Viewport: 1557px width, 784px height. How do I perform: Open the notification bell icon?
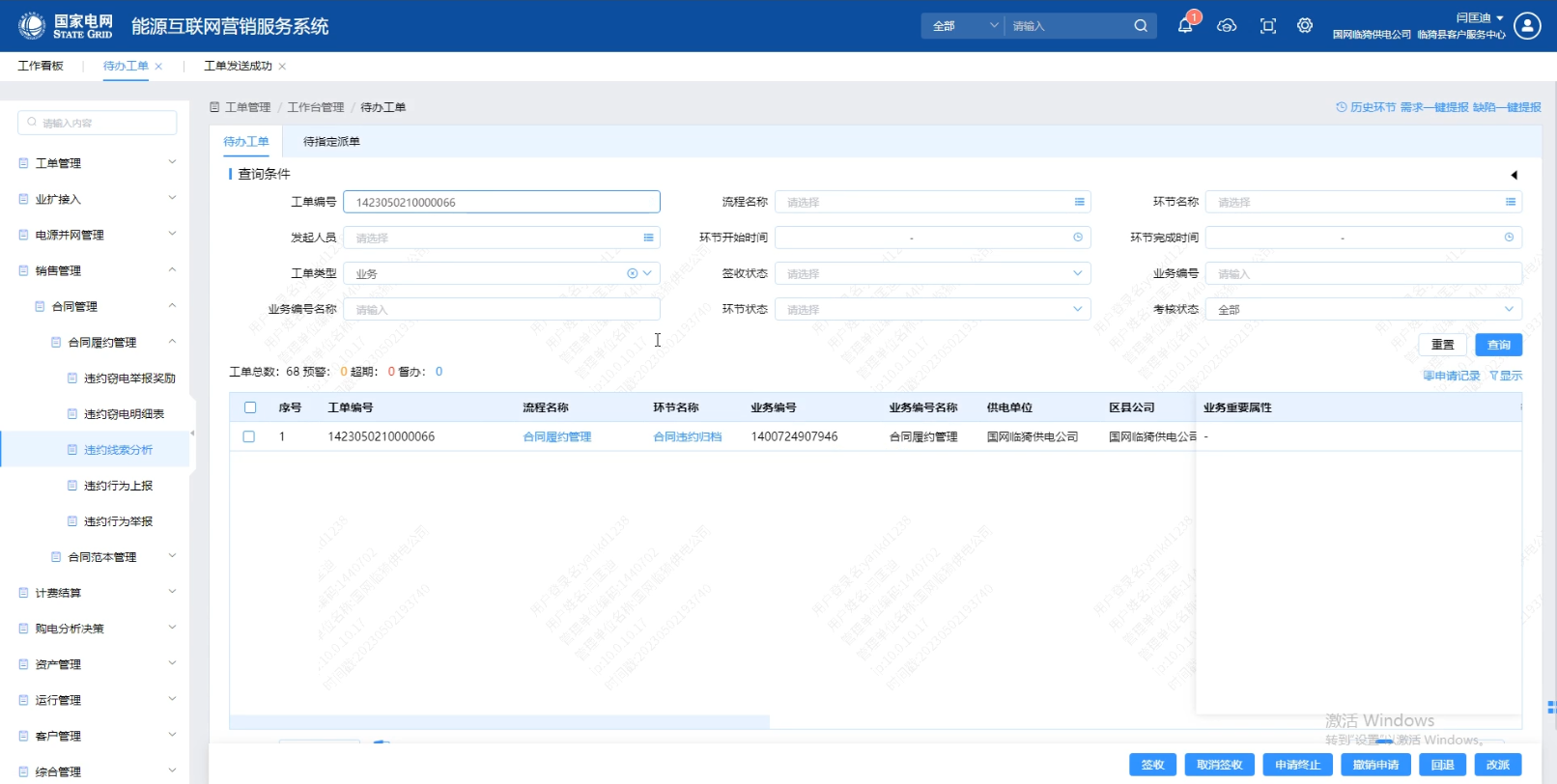coord(1185,26)
